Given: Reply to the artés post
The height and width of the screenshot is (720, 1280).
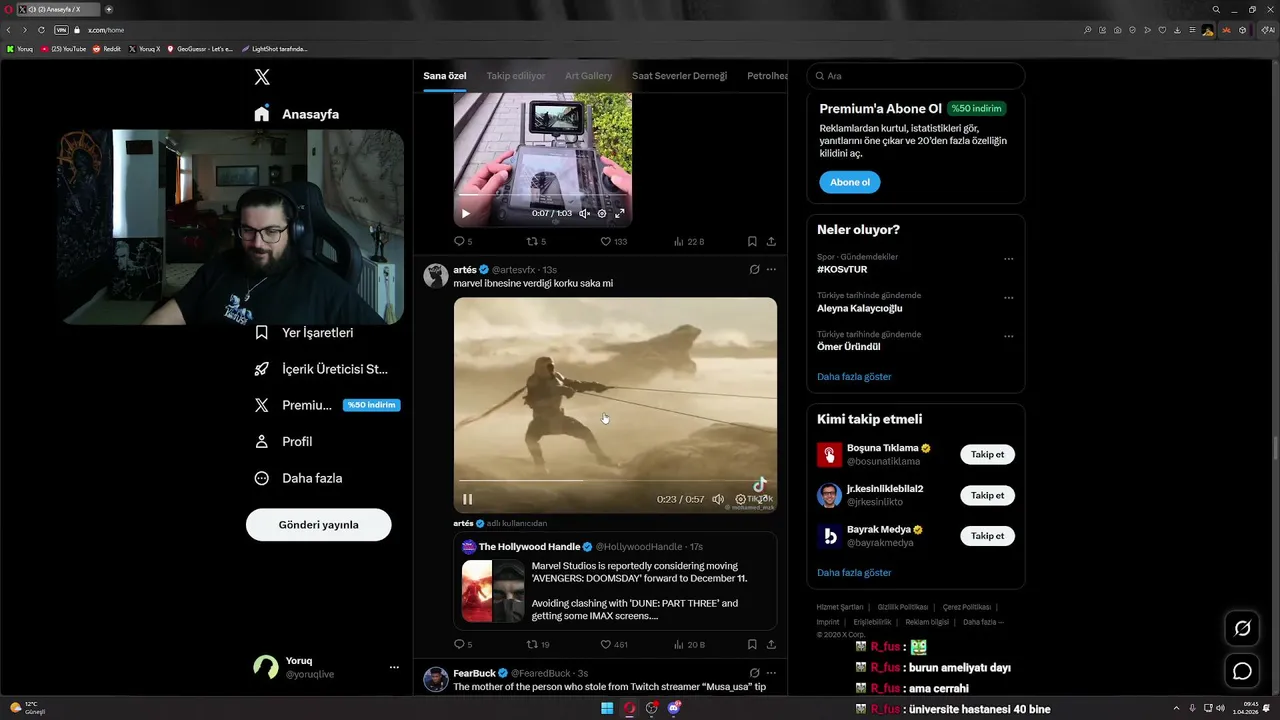Looking at the screenshot, I should click(x=462, y=644).
